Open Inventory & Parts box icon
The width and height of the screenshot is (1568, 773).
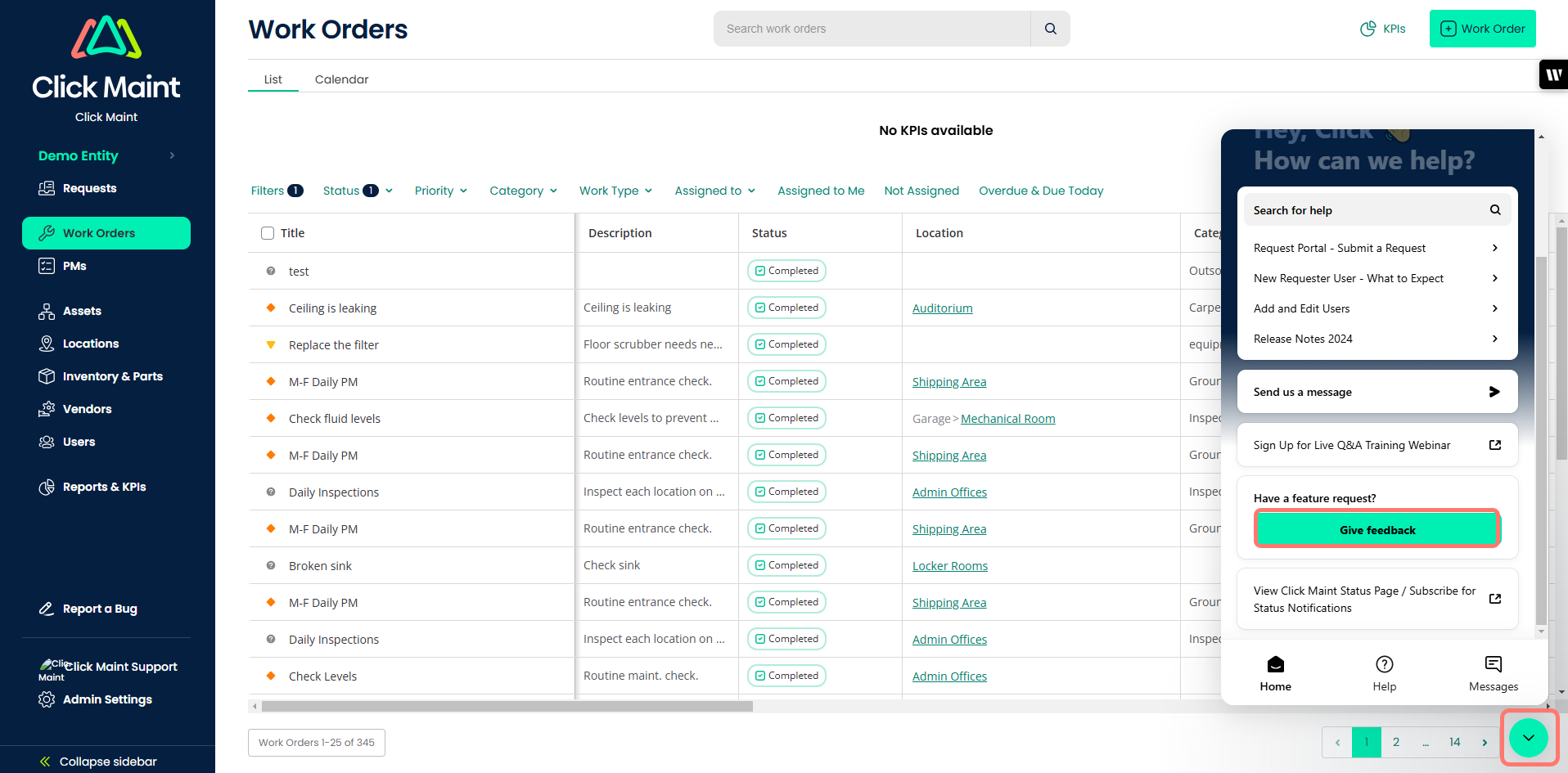click(47, 376)
